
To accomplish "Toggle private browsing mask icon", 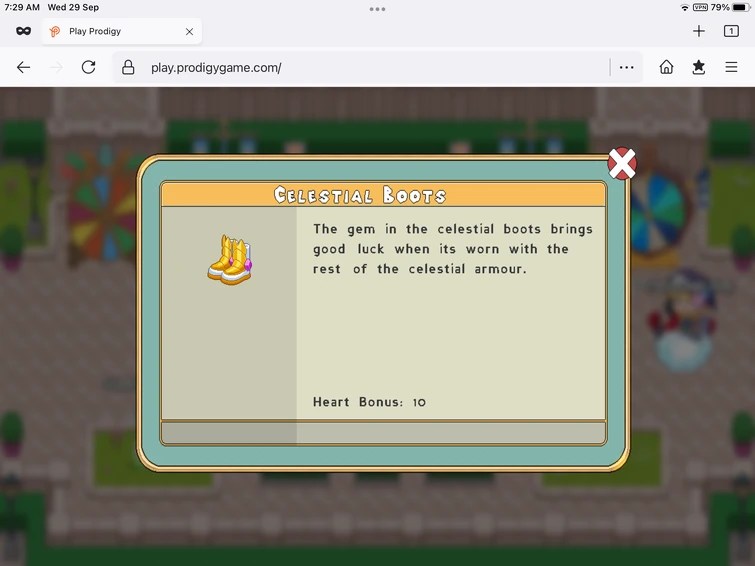I will [23, 31].
